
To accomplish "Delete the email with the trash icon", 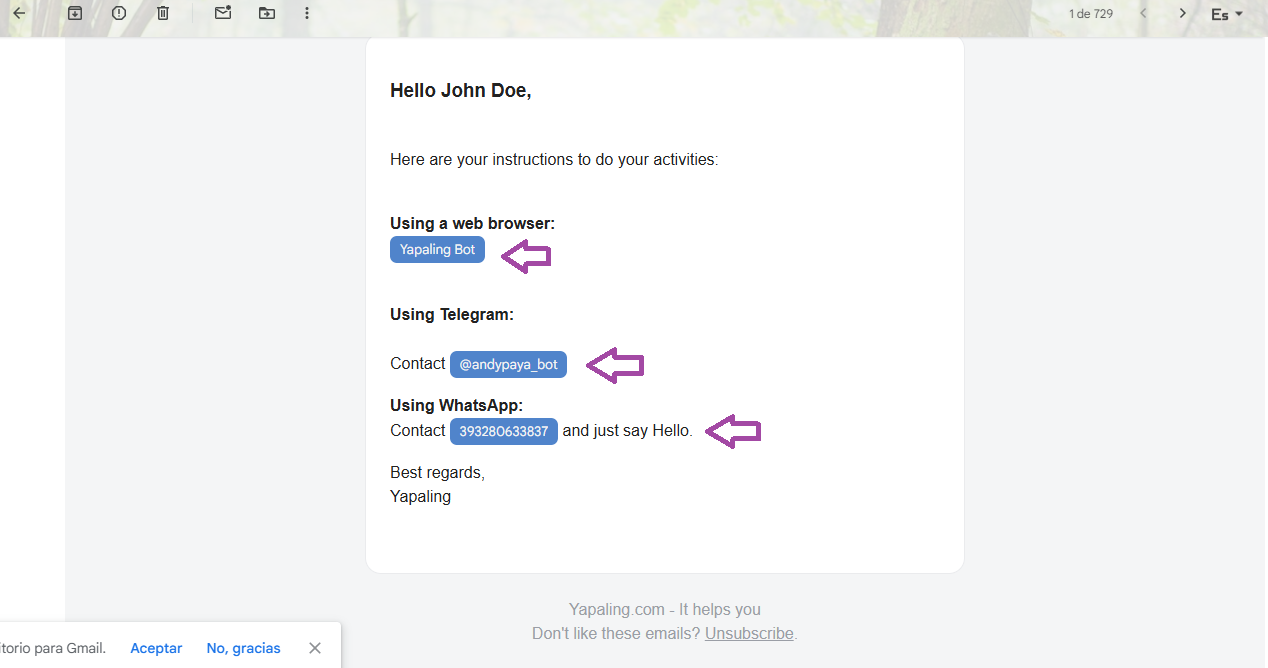I will pyautogui.click(x=163, y=13).
